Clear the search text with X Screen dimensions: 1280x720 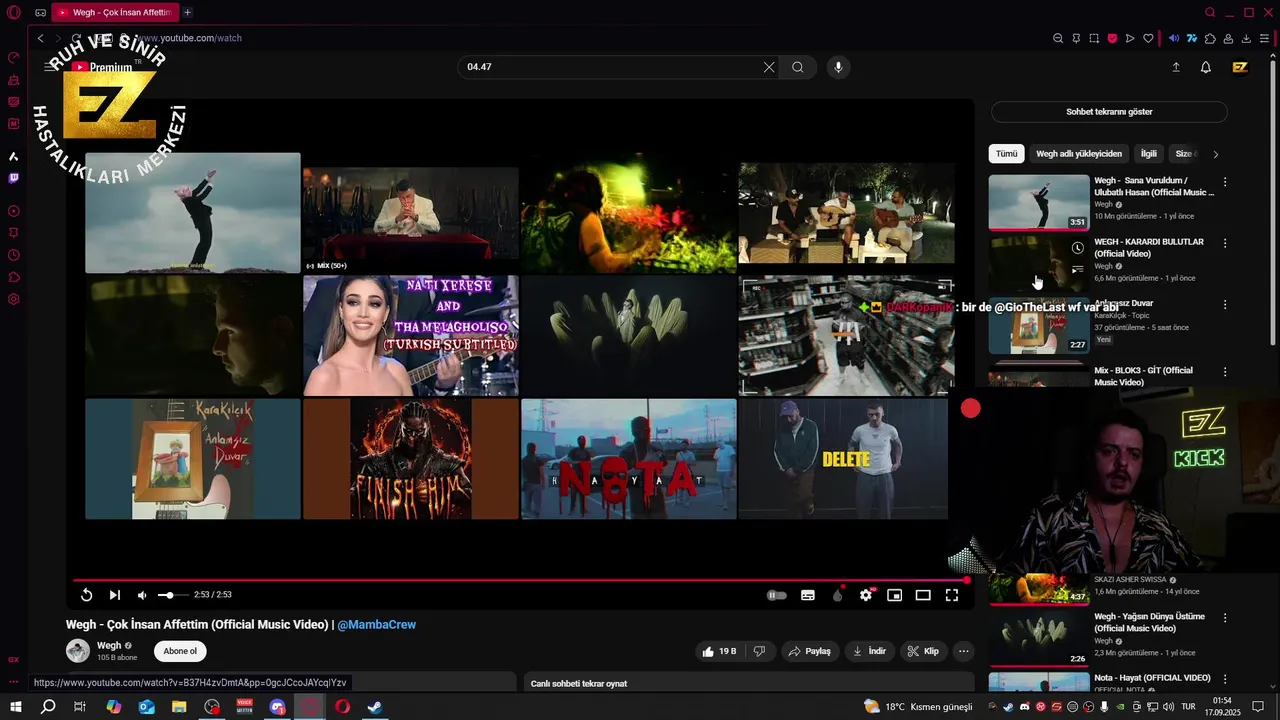pos(769,67)
